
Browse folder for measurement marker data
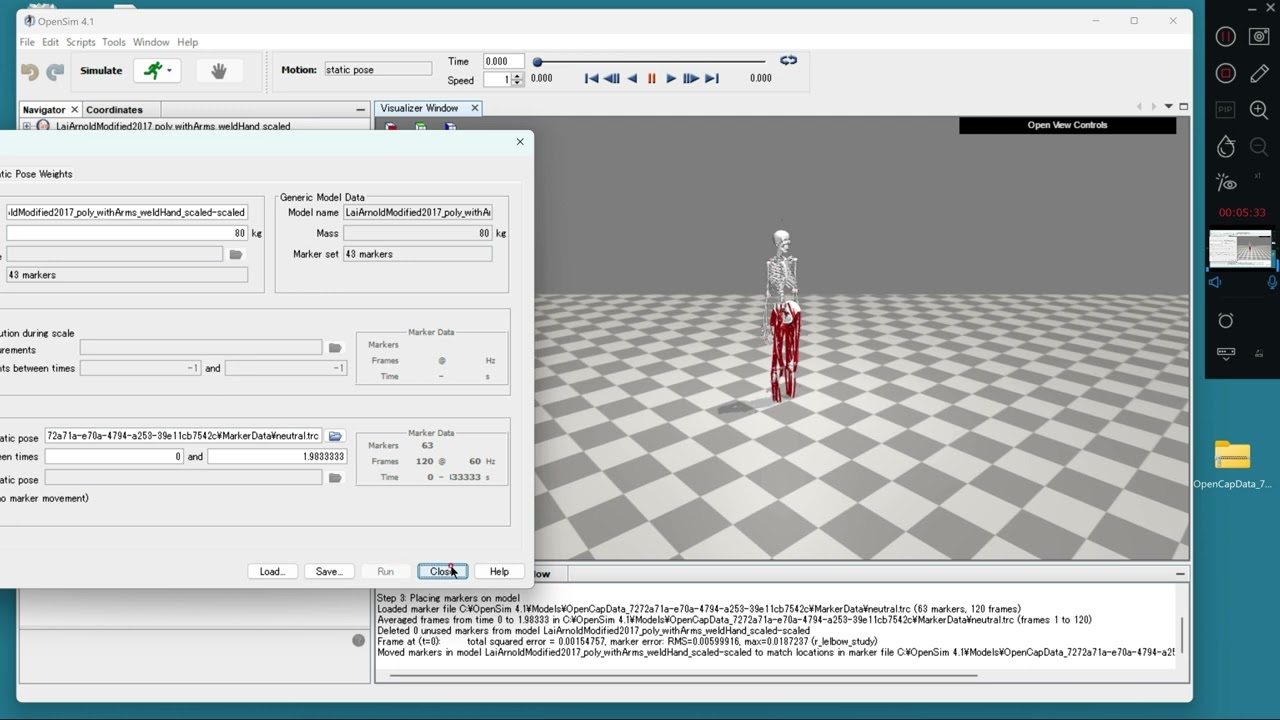(335, 348)
